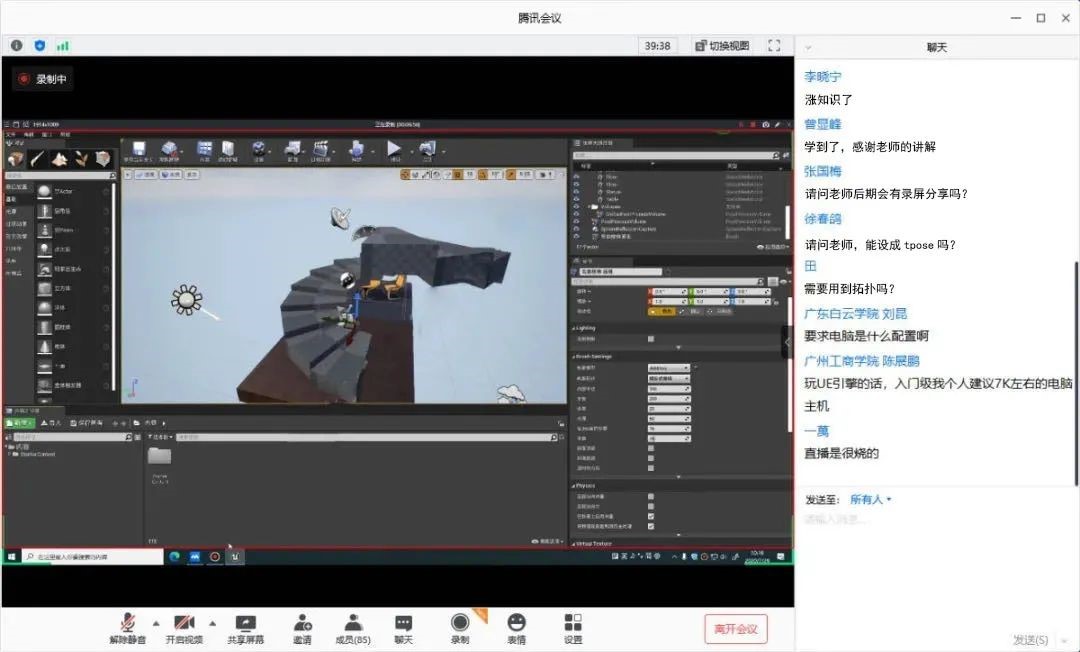
Task: Open the 邀请 invite option
Action: pyautogui.click(x=302, y=629)
